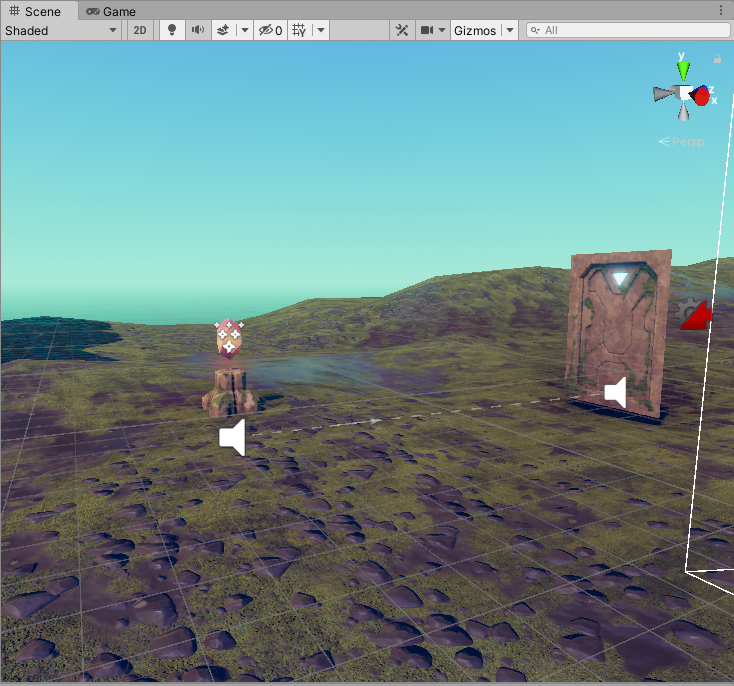Toggle skybox and effects icon
734x686 pixels.
tap(223, 30)
